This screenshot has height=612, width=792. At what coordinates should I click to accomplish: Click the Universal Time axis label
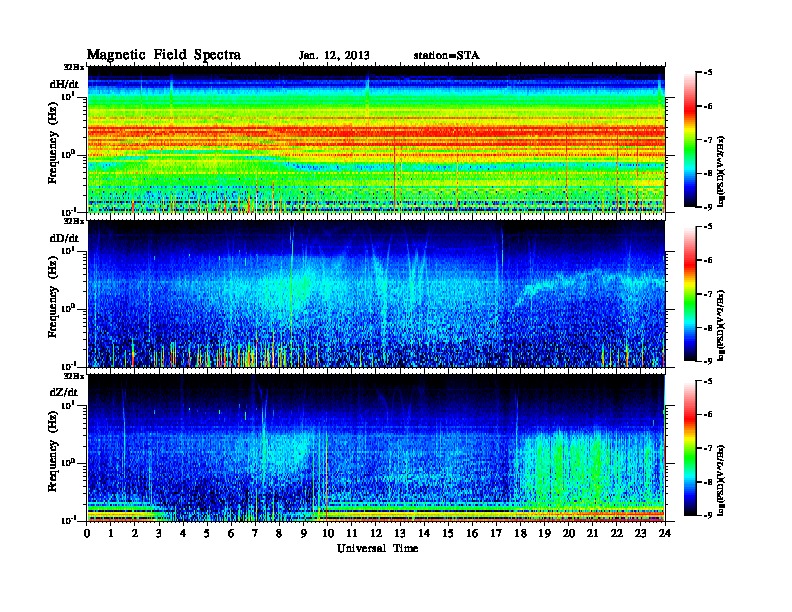click(377, 548)
